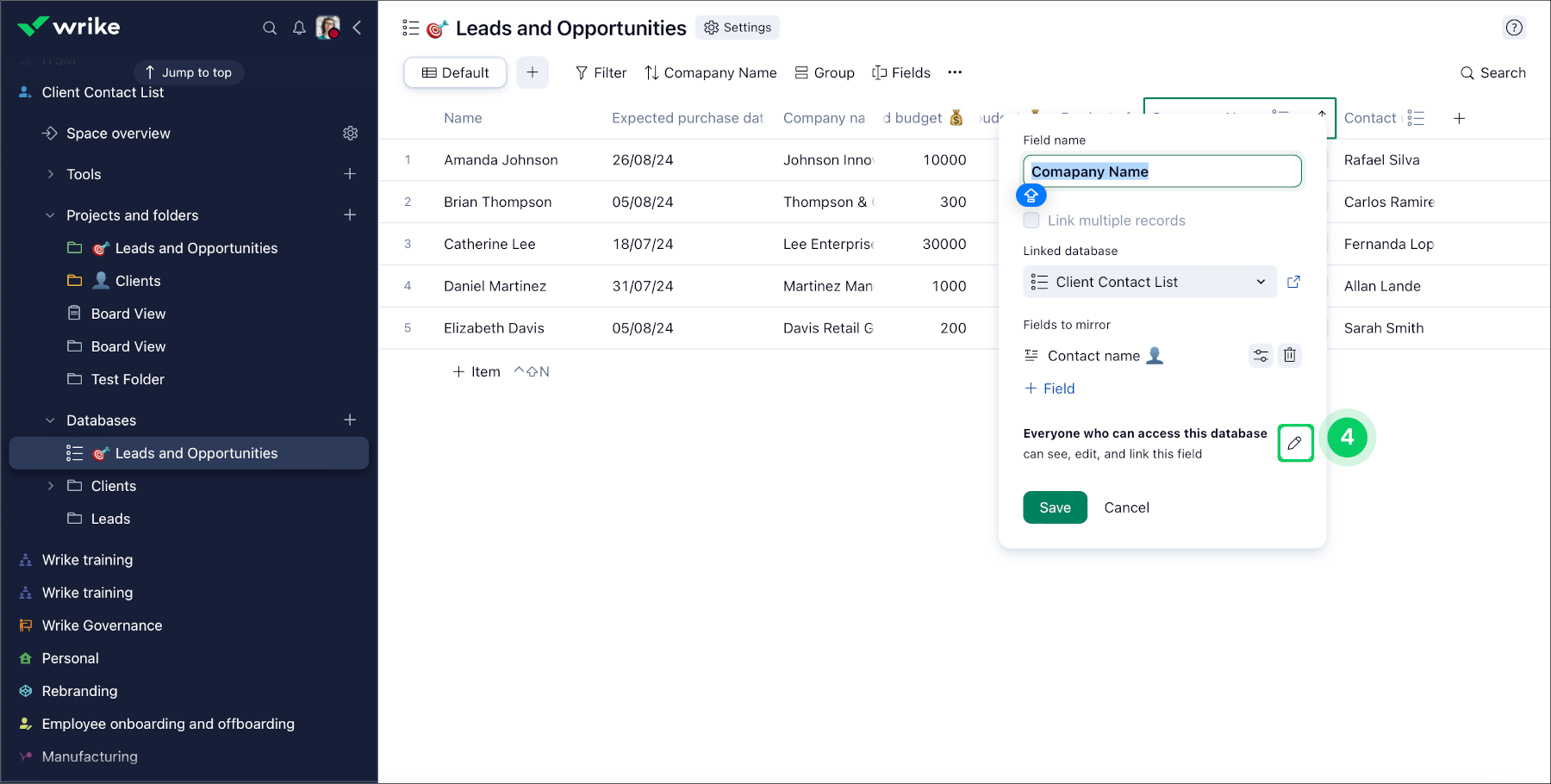Viewport: 1551px width, 784px height.
Task: Open Space overview settings gear
Action: (x=350, y=133)
